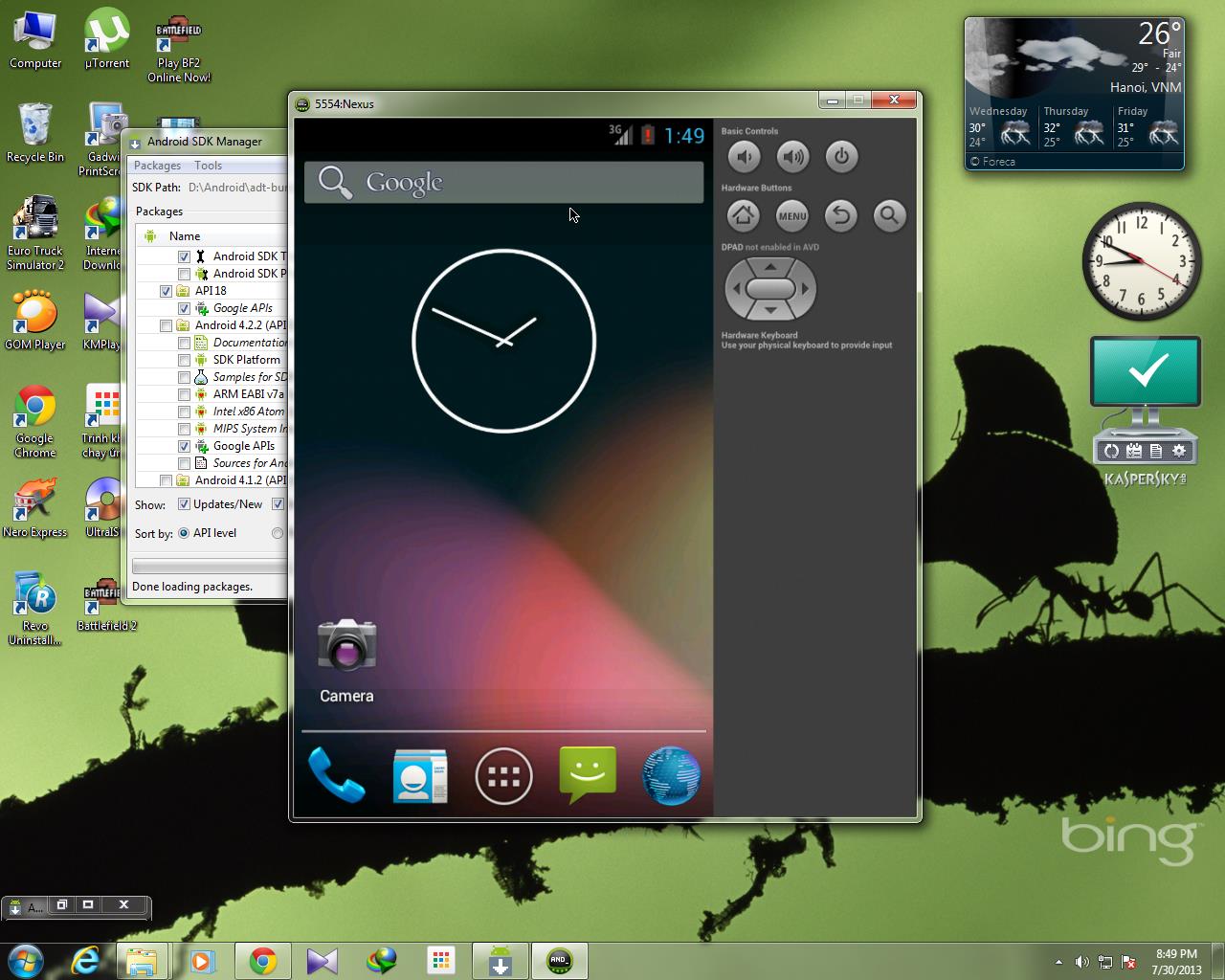Select the API level sort radio button
Viewport: 1225px width, 980px height.
click(x=184, y=533)
